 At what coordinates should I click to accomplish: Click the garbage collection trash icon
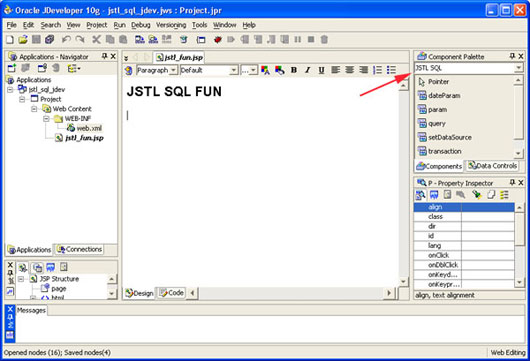click(324, 40)
